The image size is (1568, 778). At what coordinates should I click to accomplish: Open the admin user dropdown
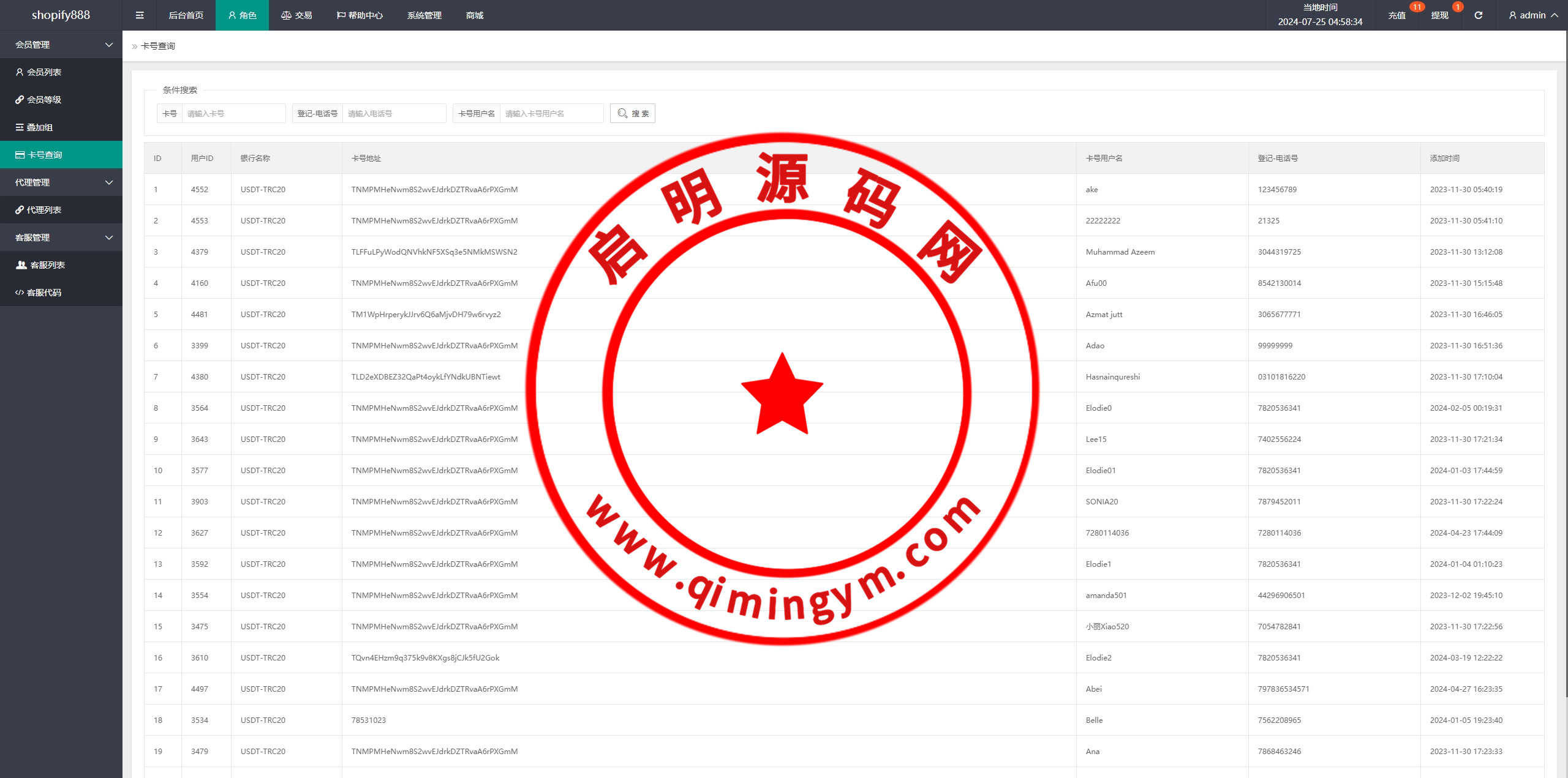coord(1533,15)
